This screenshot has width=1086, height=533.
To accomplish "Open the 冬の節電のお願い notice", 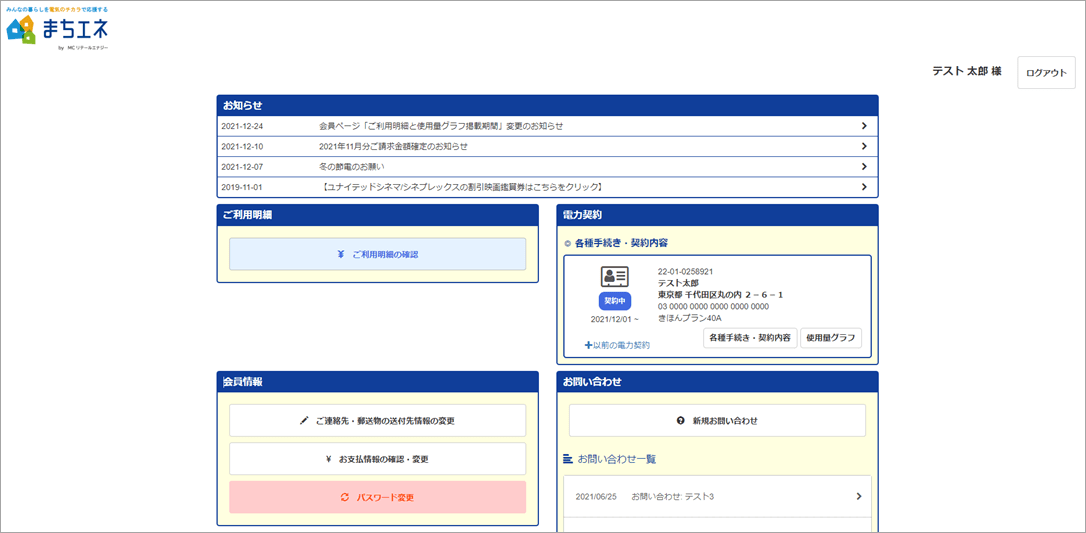I will coord(351,166).
